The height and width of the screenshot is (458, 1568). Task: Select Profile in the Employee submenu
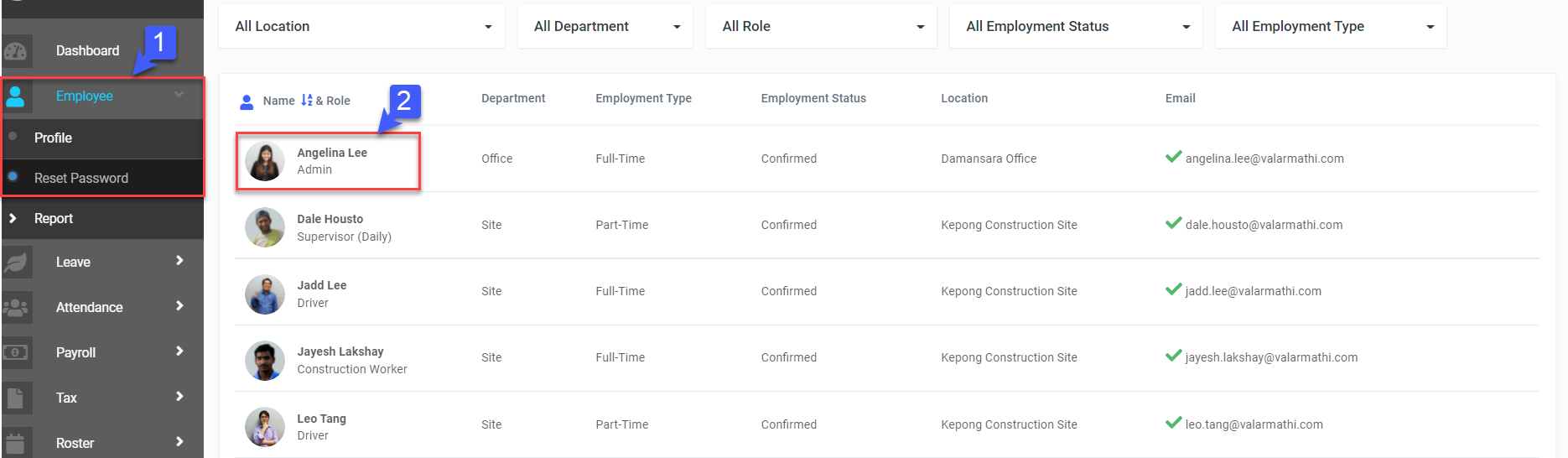tap(53, 138)
